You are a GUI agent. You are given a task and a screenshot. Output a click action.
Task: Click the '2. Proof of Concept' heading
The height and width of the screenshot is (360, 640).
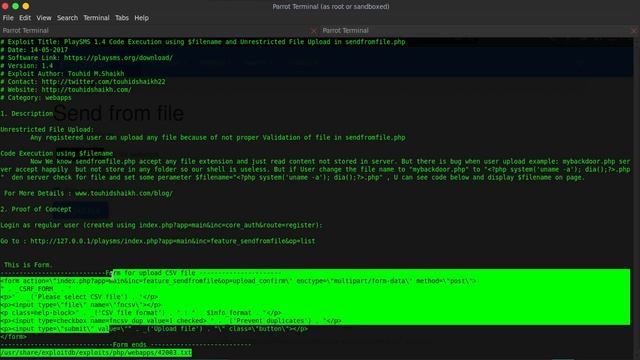pos(36,209)
